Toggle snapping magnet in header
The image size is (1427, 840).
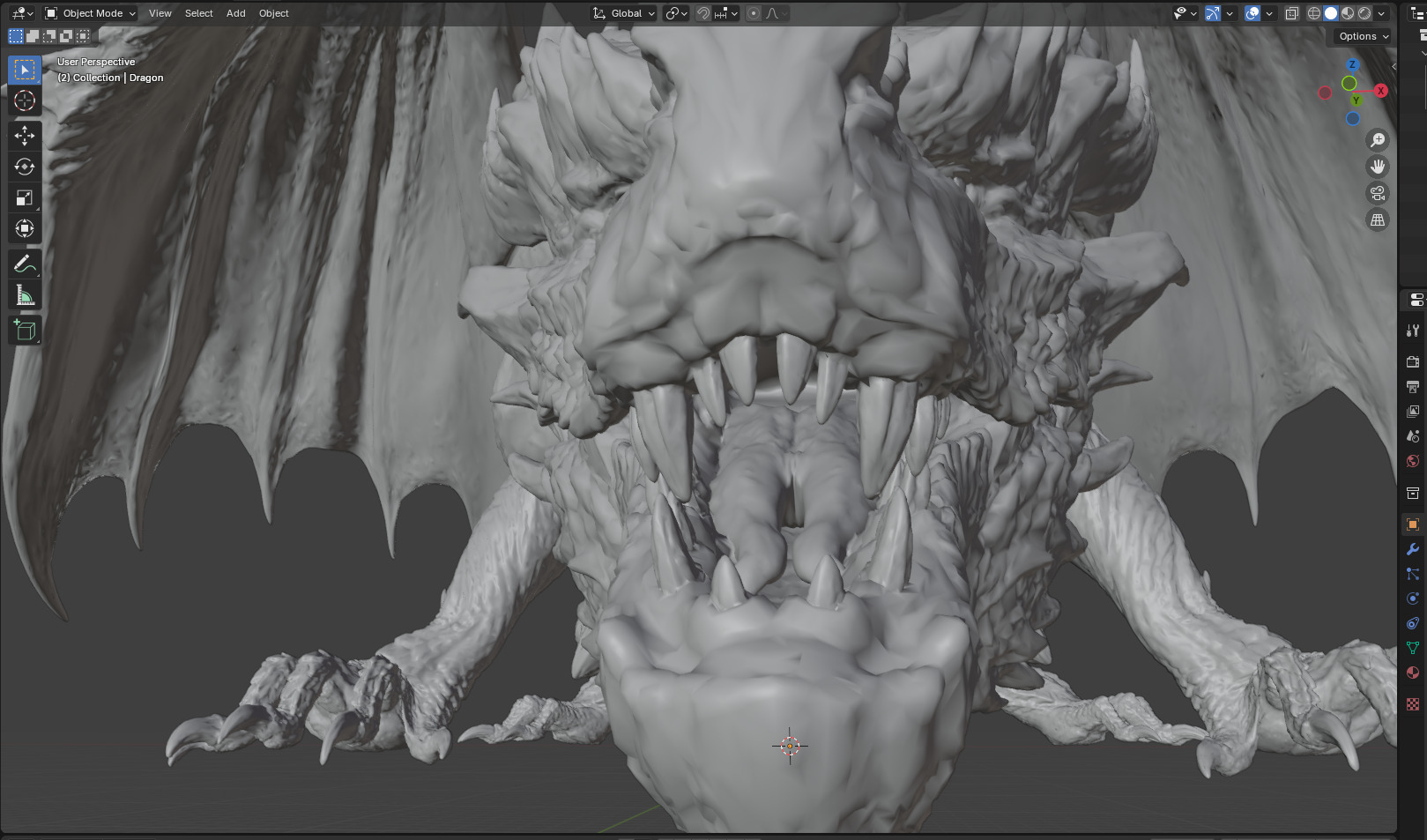click(703, 13)
